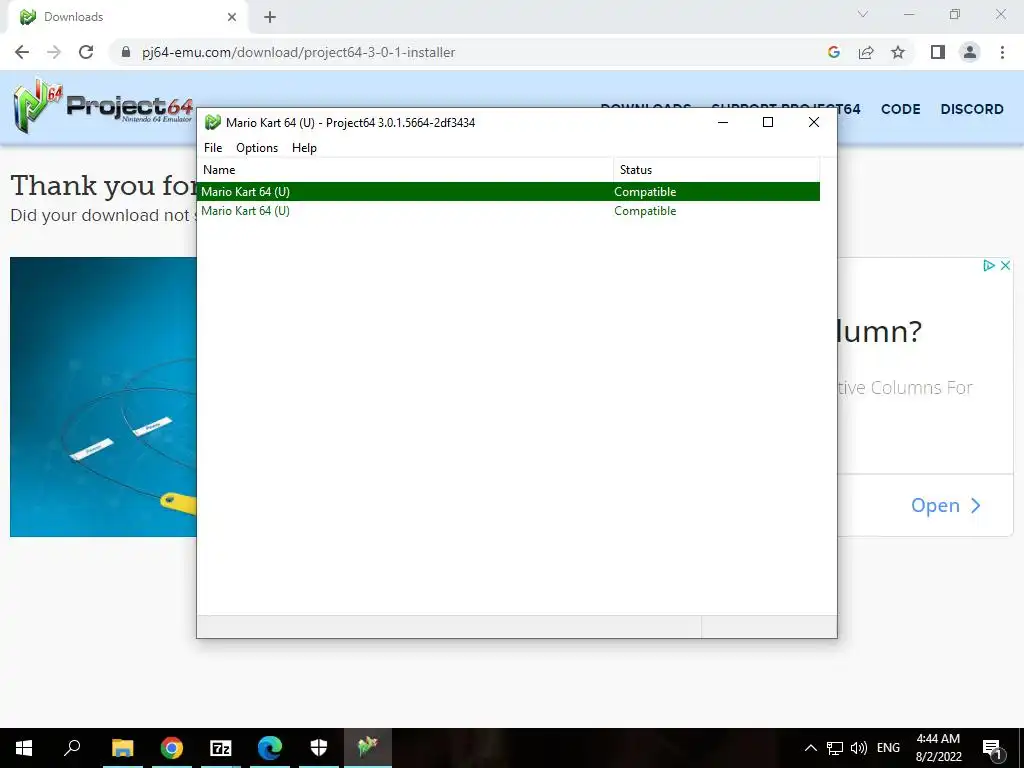Click the Project64 taskbar icon
Image resolution: width=1024 pixels, height=768 pixels.
point(368,748)
